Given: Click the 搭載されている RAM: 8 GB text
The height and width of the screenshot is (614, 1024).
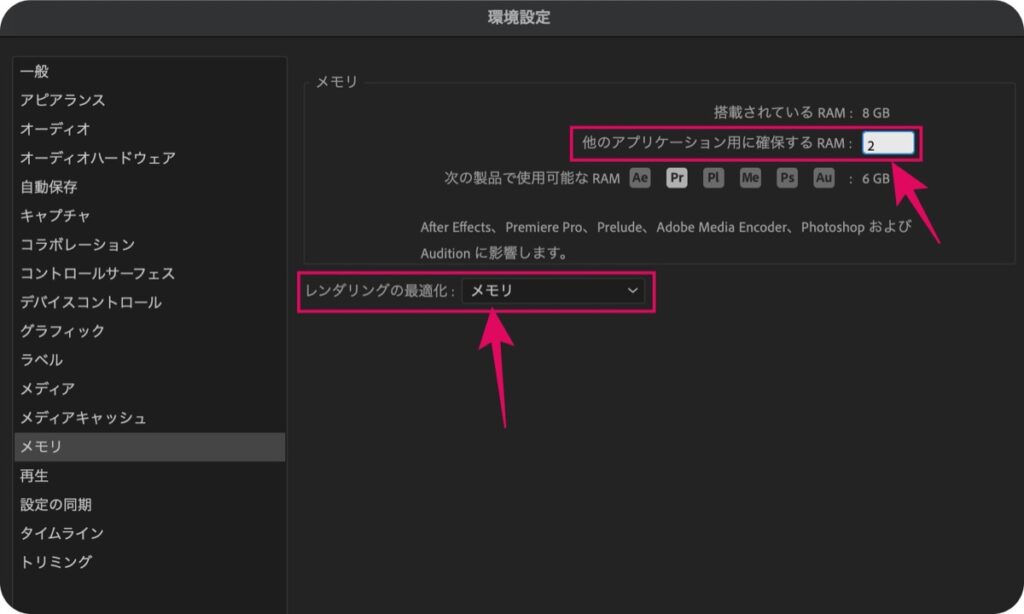Looking at the screenshot, I should [801, 112].
